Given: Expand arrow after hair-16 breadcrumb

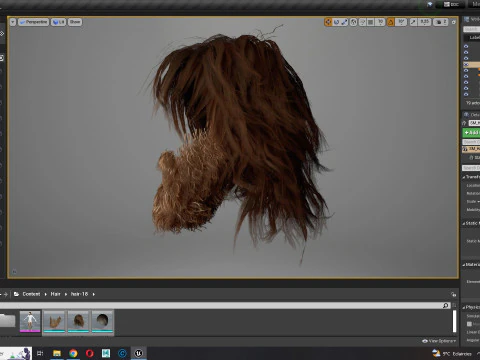Looking at the screenshot, I should tap(94, 294).
